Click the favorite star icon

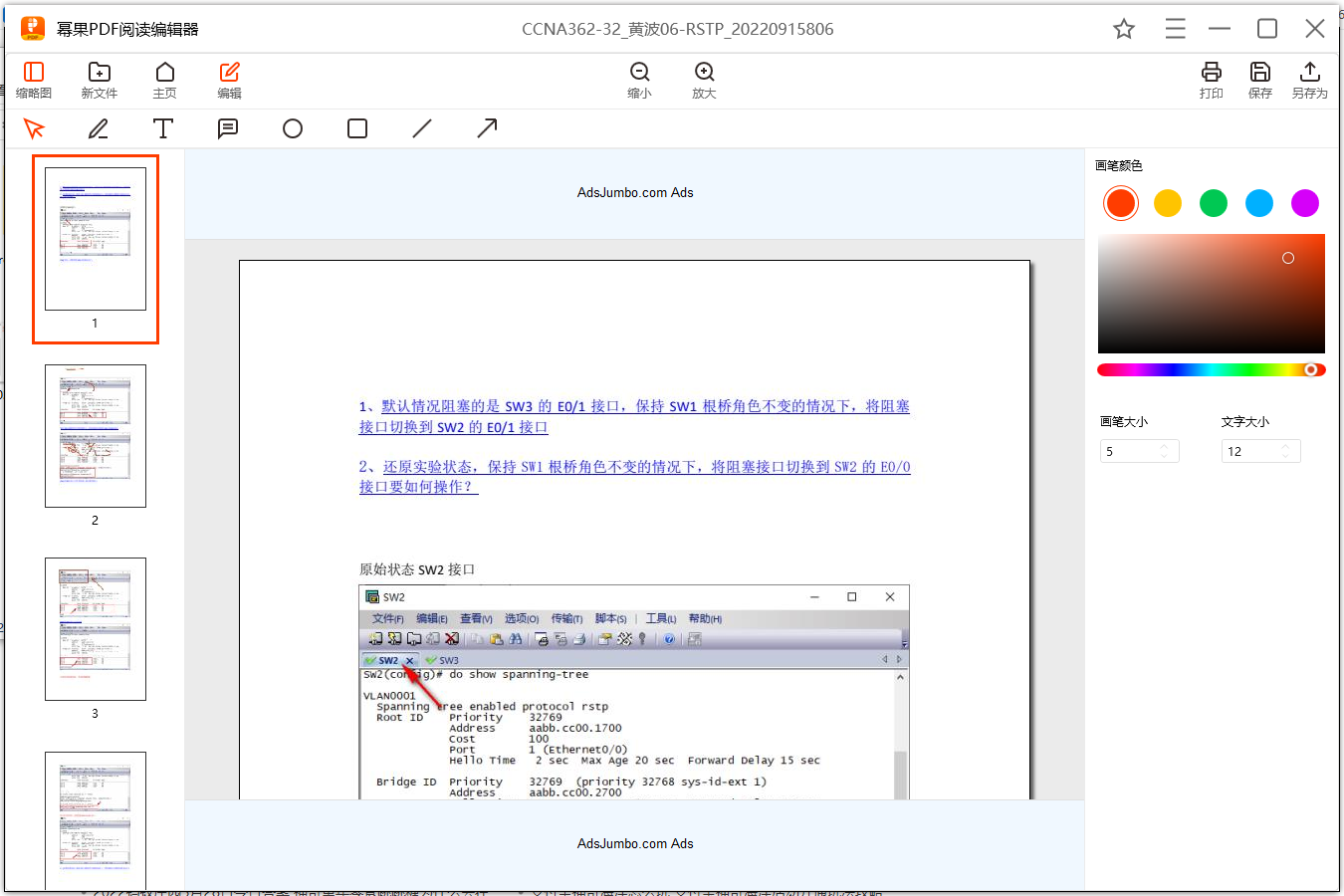coord(1124,29)
